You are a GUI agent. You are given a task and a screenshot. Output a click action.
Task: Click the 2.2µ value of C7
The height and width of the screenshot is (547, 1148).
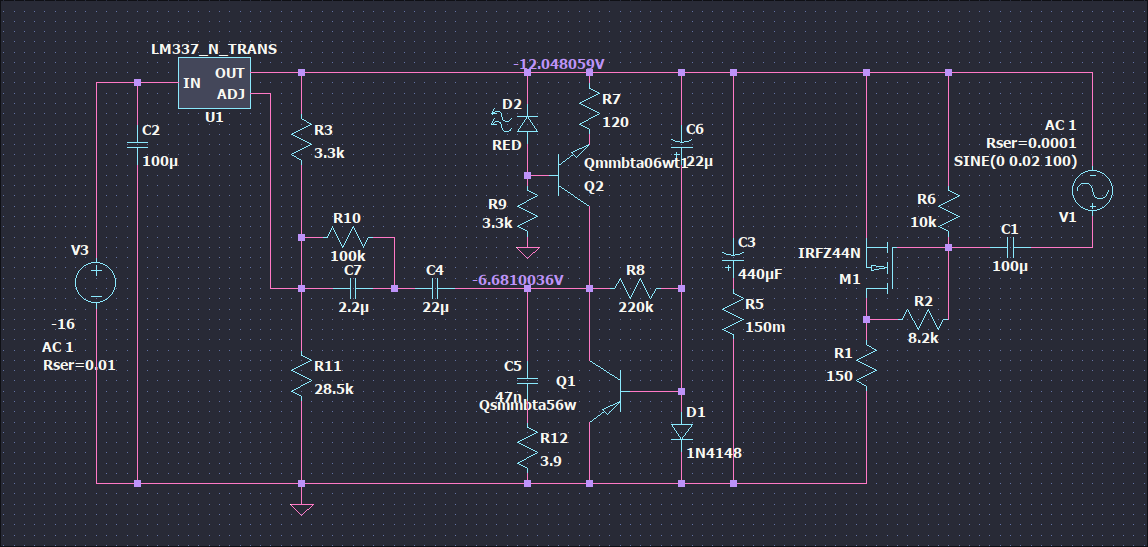coord(354,308)
